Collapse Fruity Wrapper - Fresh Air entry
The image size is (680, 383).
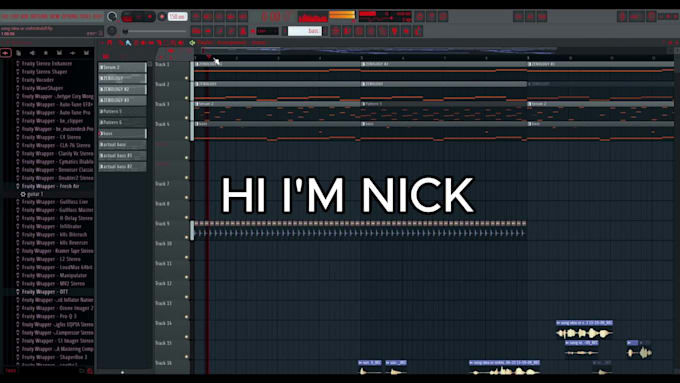pos(50,186)
